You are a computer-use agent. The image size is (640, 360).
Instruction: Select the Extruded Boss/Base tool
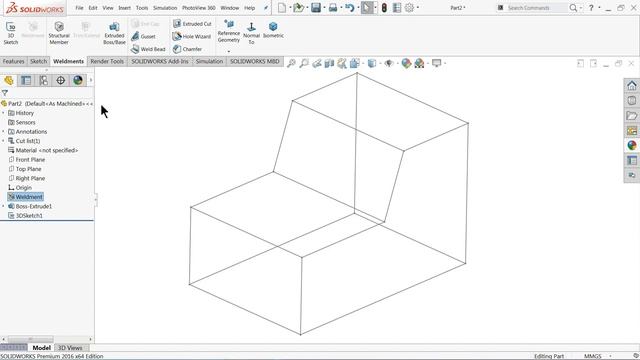tap(114, 33)
